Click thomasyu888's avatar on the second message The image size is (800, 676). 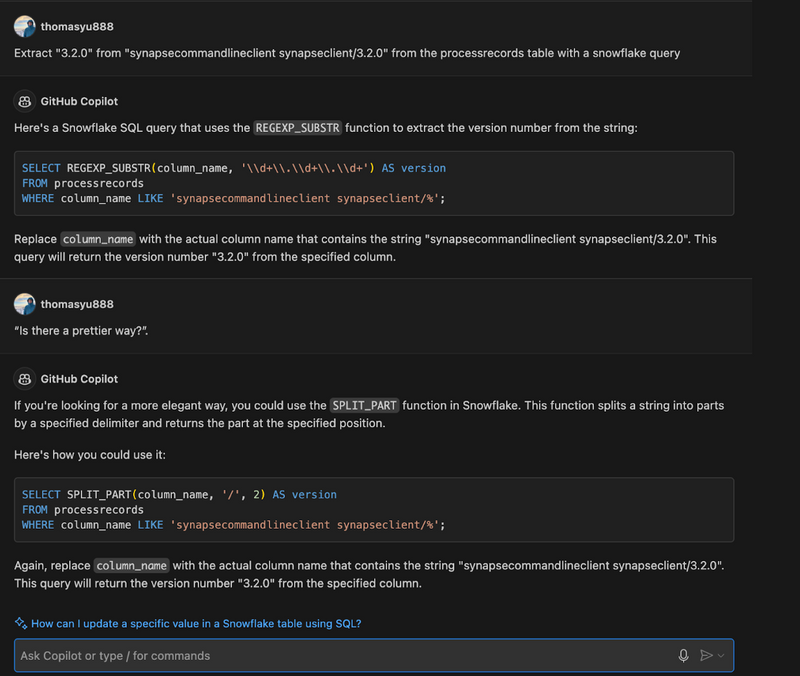pos(25,304)
